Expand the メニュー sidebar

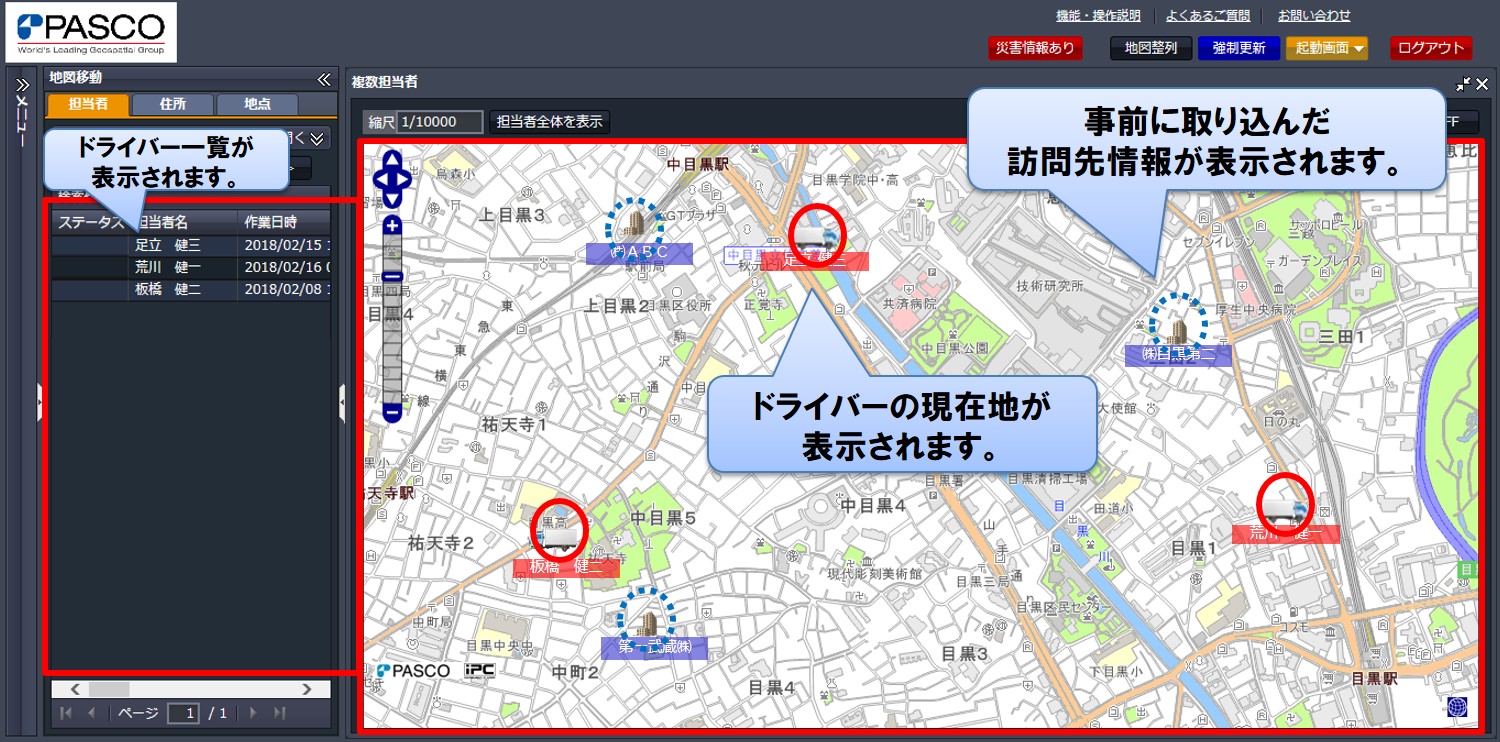[x=22, y=85]
